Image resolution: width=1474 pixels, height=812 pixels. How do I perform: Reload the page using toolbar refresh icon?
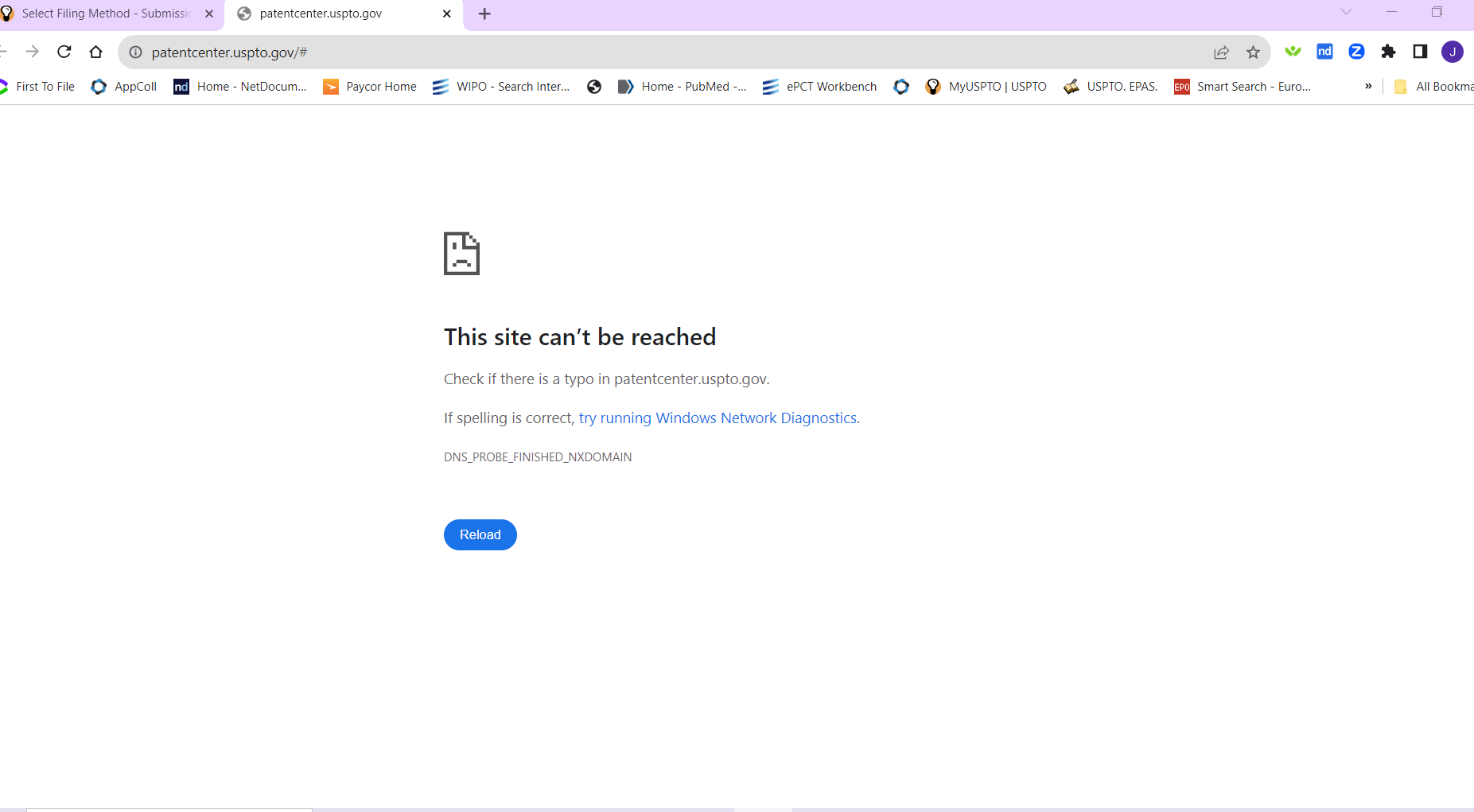pos(64,52)
